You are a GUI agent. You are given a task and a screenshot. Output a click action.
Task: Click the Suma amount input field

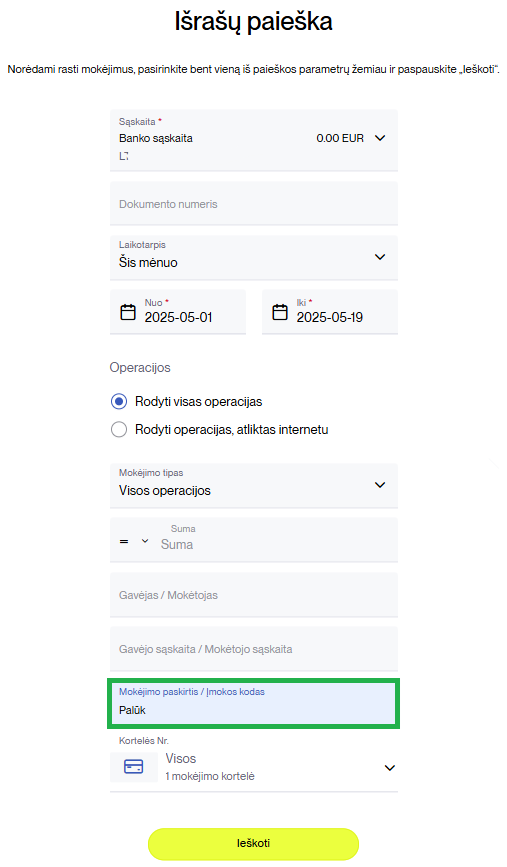pyautogui.click(x=276, y=540)
